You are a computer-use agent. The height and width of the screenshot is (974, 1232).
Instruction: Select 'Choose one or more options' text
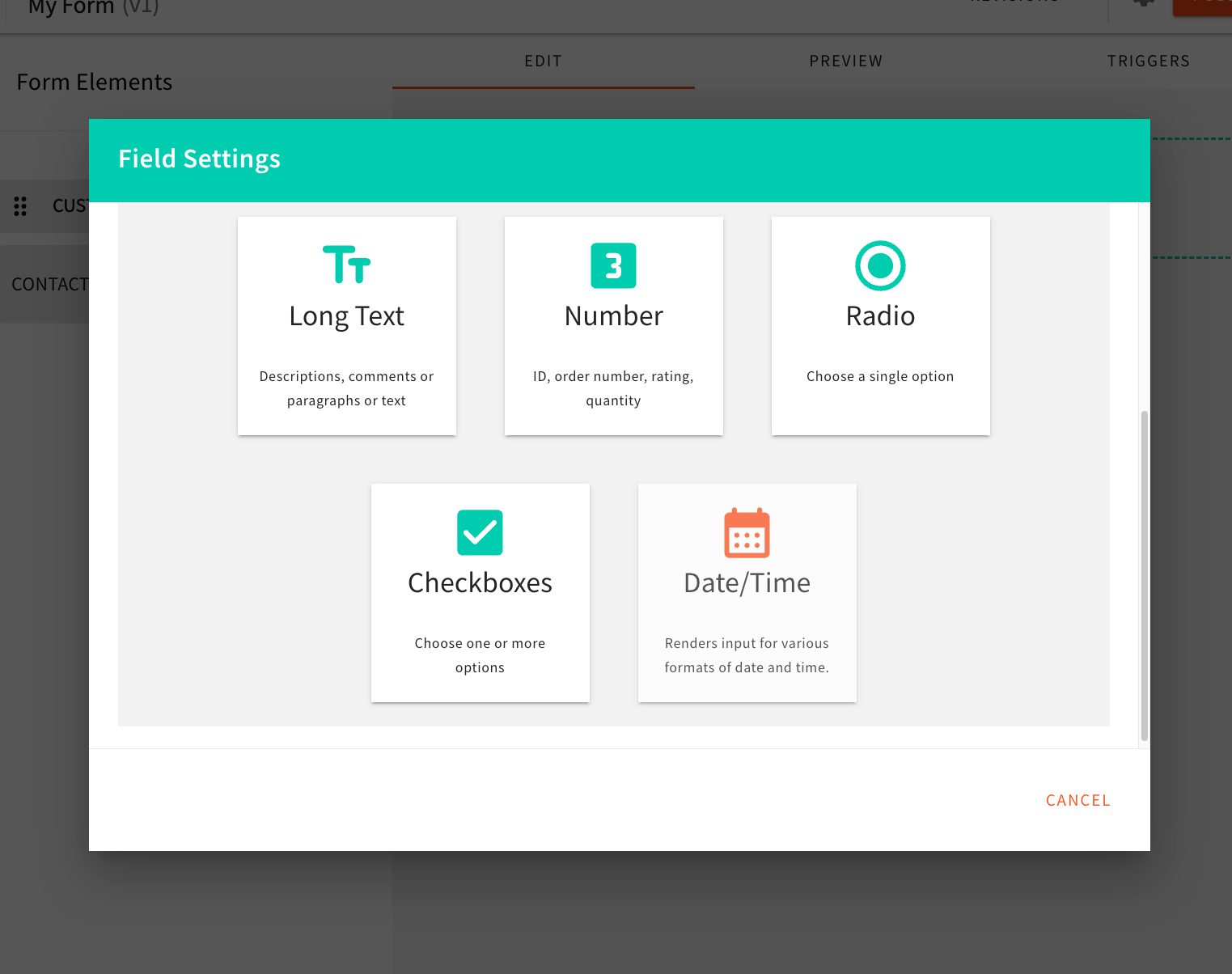(480, 655)
